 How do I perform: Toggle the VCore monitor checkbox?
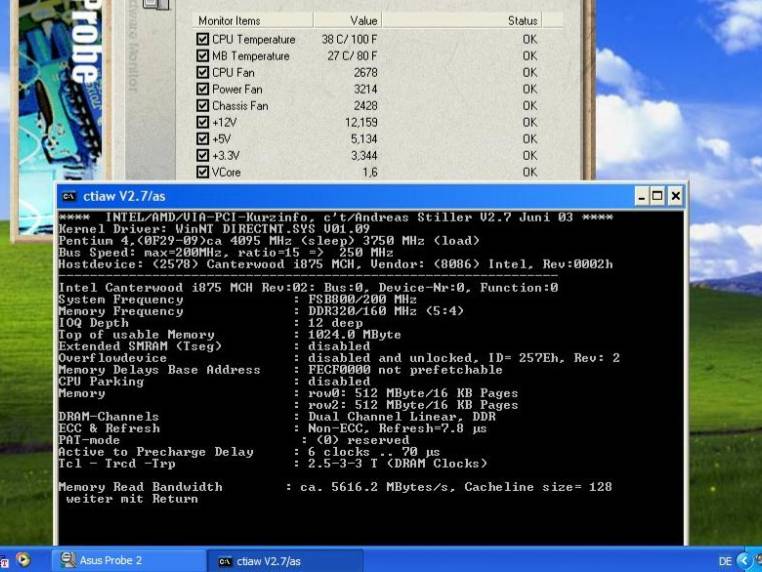[203, 172]
